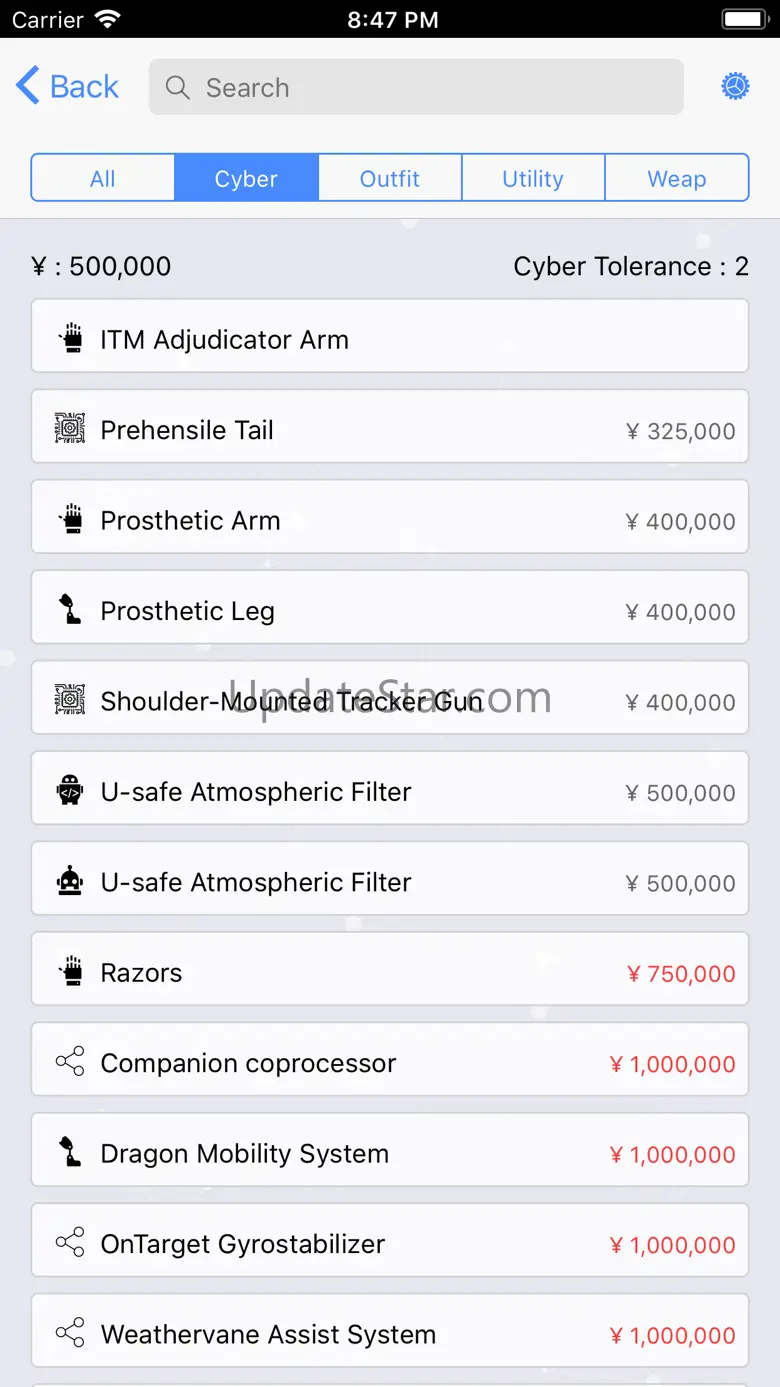Show the Utility items tab

click(533, 178)
